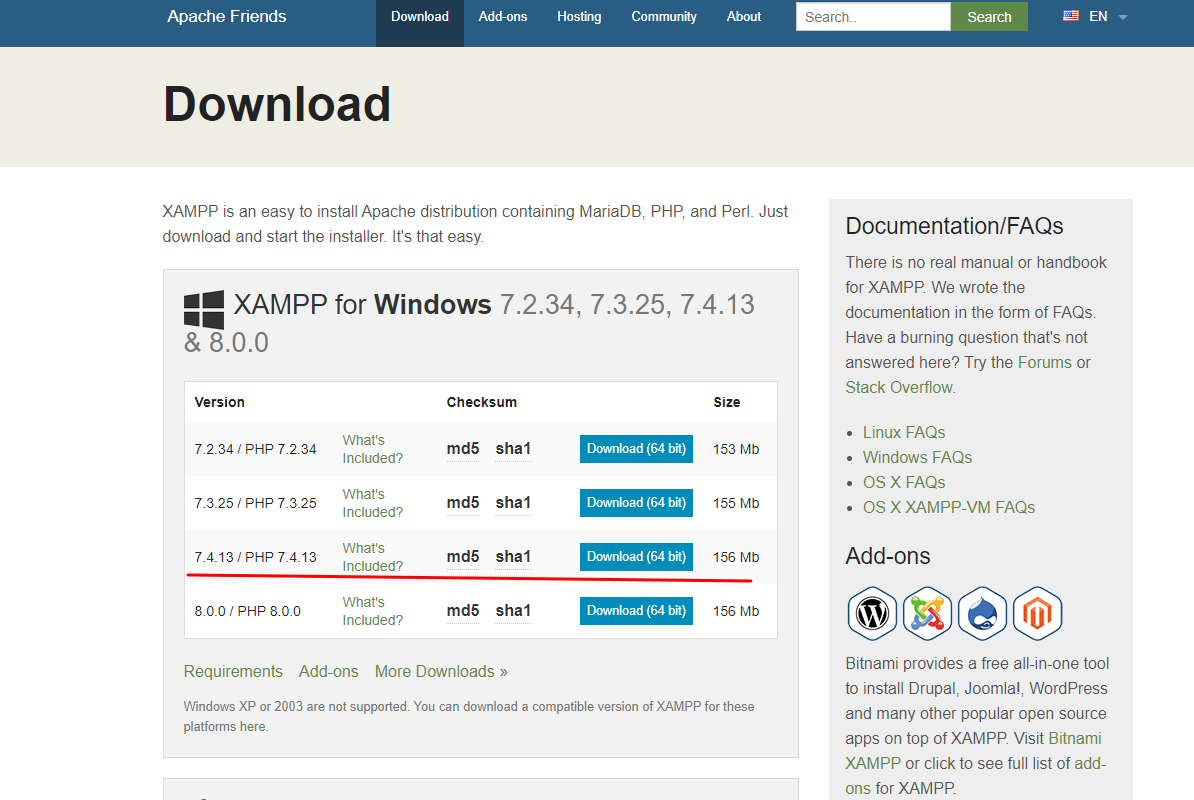
Task: Select the '153 Mb' size cell
Action: coord(736,449)
